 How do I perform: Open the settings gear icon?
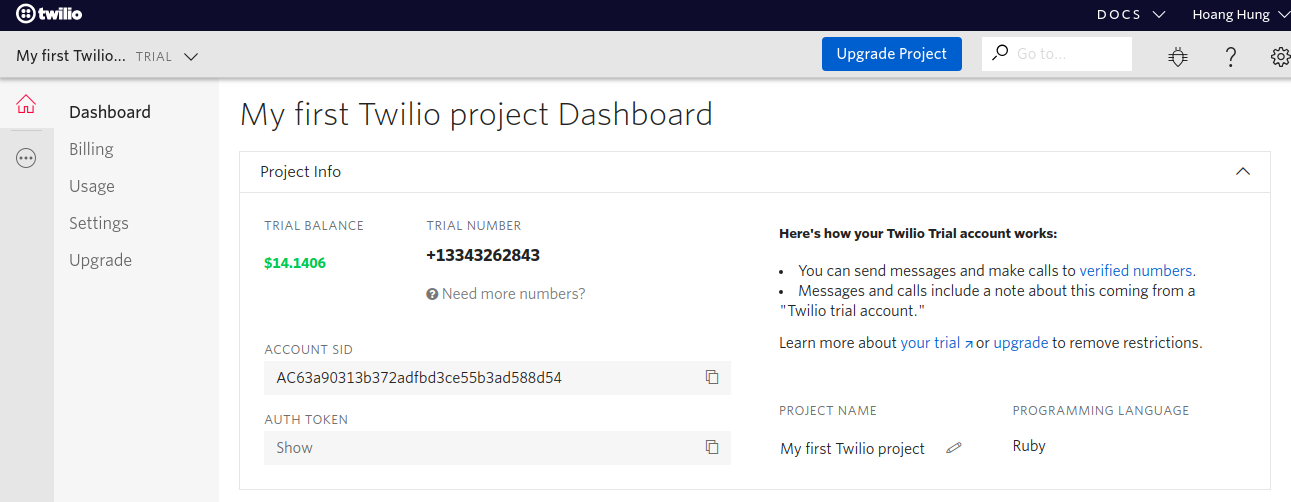pyautogui.click(x=1280, y=57)
